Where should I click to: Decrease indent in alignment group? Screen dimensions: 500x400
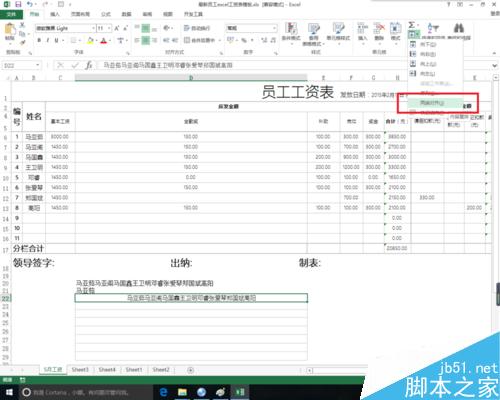166,40
